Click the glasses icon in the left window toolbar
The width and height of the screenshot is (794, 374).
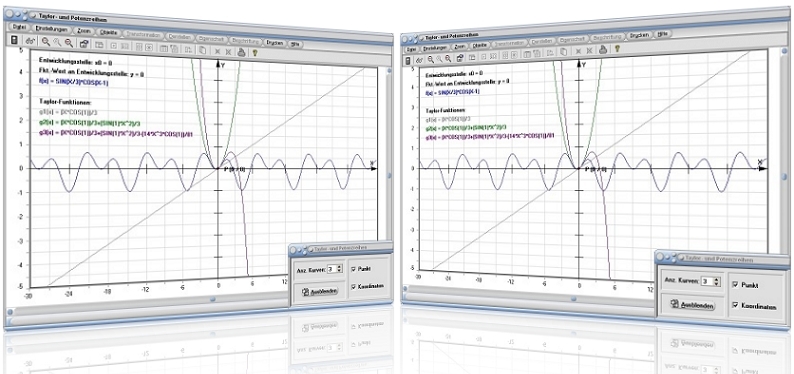coord(30,41)
